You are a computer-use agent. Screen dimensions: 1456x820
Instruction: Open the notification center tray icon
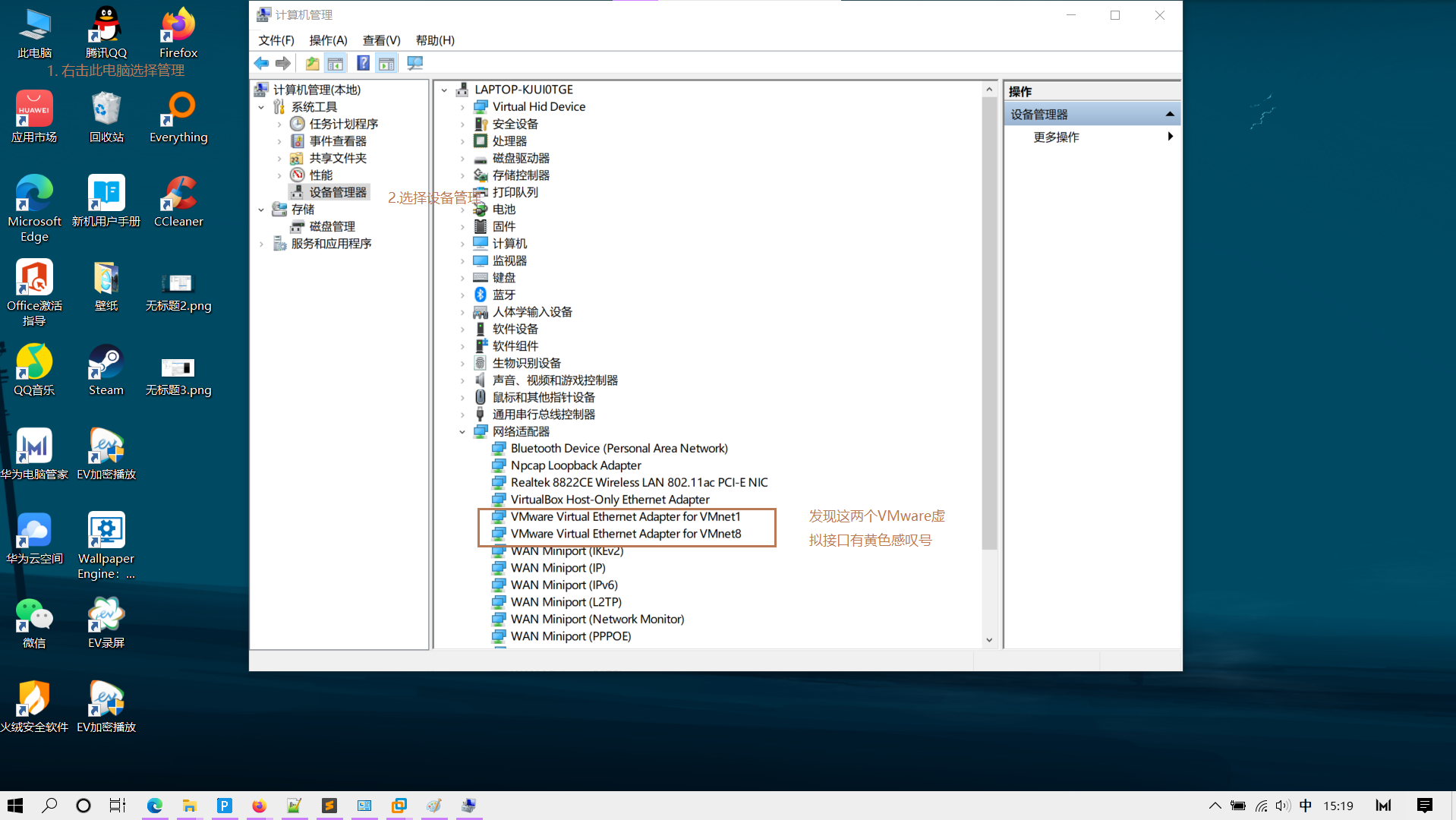tap(1424, 806)
